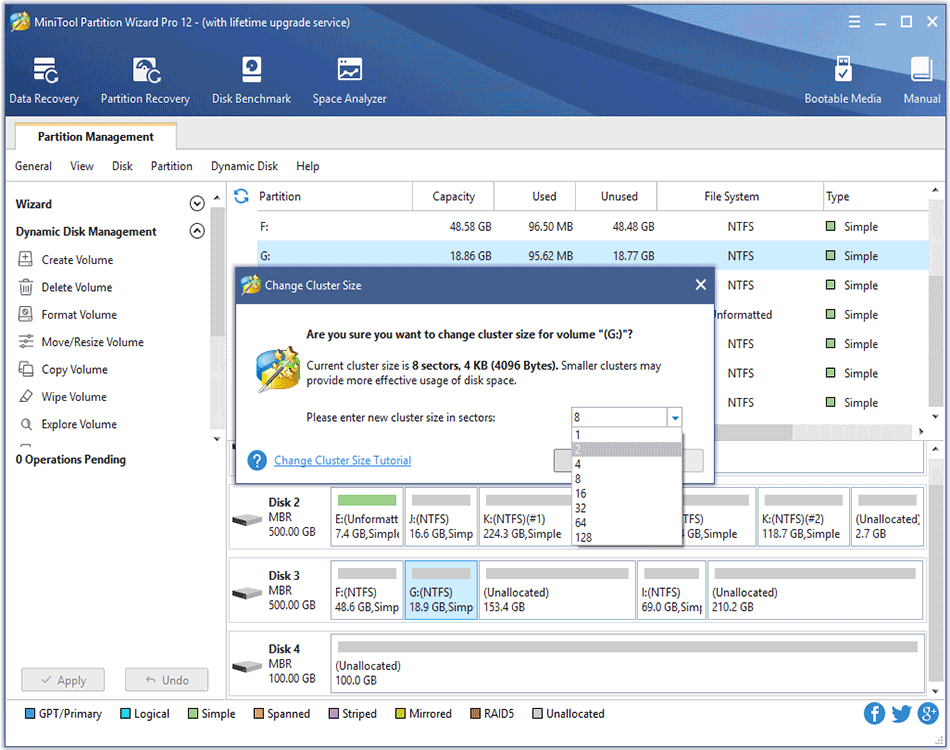Pick 32 sectors from the dropdown list
This screenshot has width=950, height=750.
(x=627, y=508)
